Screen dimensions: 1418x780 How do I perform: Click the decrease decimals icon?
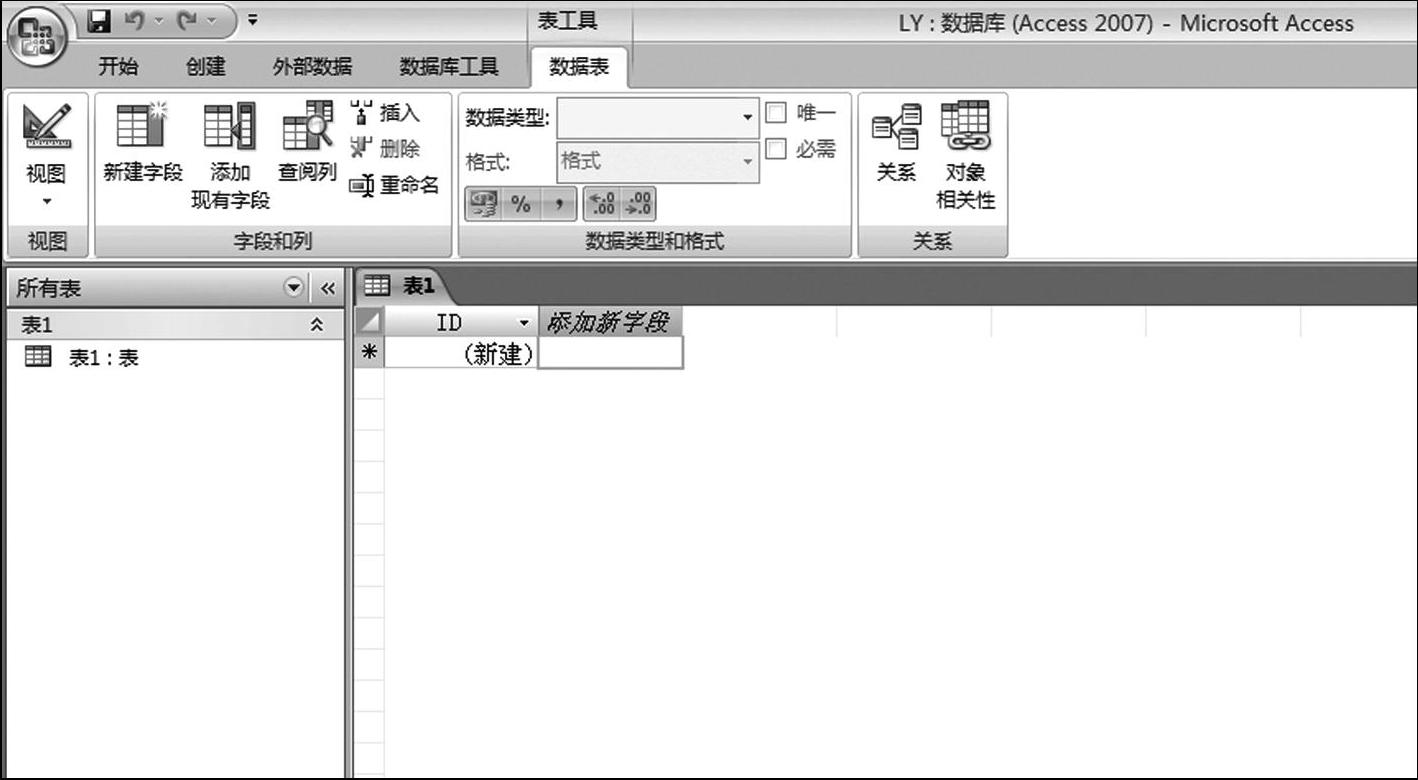coord(638,205)
